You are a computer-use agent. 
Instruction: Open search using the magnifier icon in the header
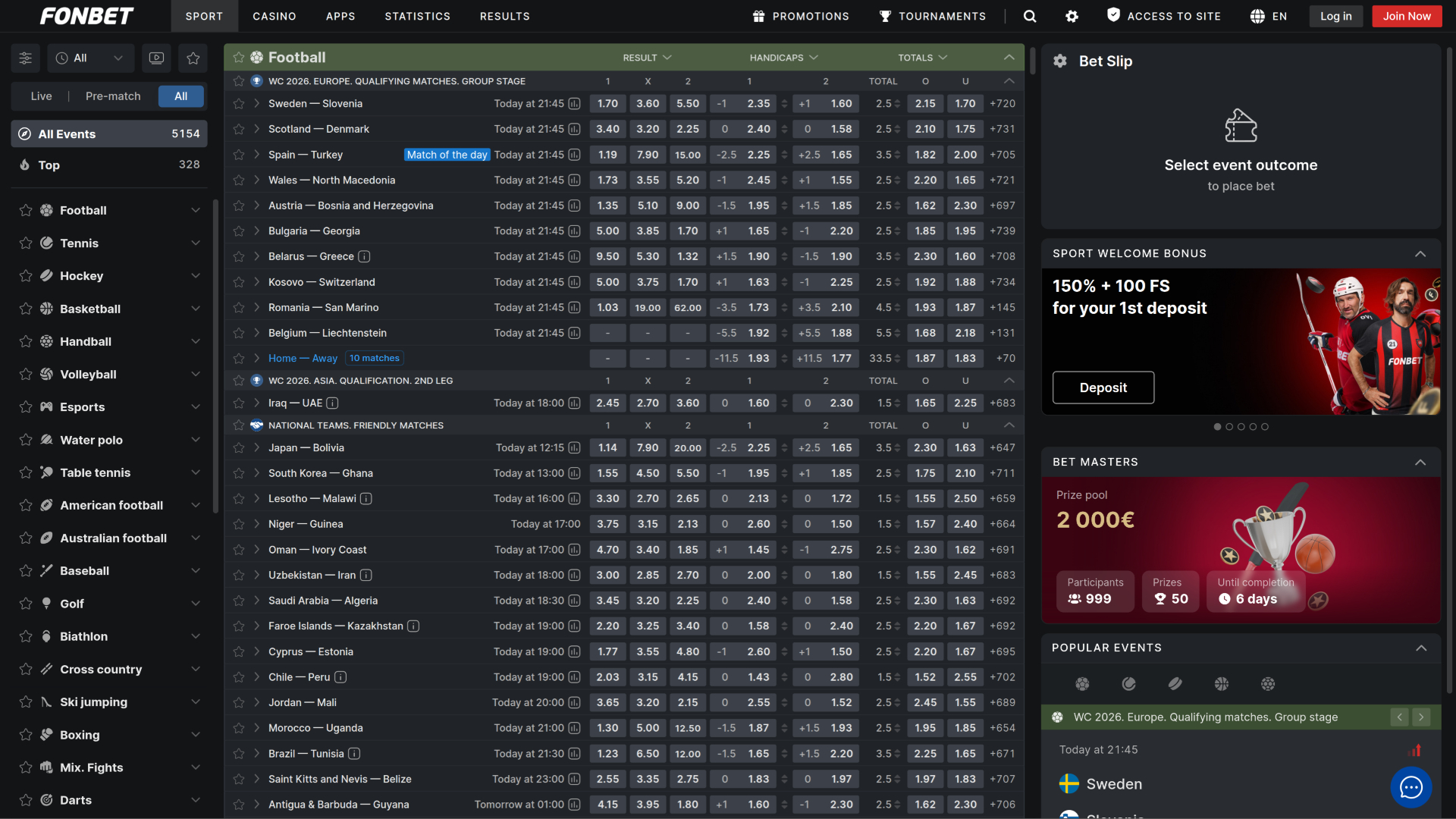pyautogui.click(x=1029, y=16)
